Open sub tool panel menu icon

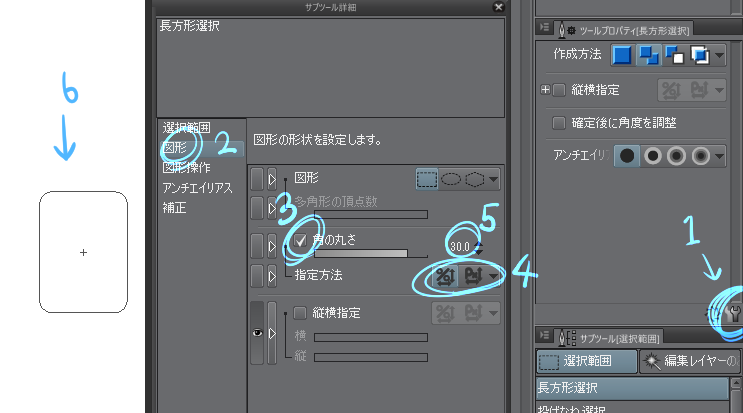coord(544,335)
